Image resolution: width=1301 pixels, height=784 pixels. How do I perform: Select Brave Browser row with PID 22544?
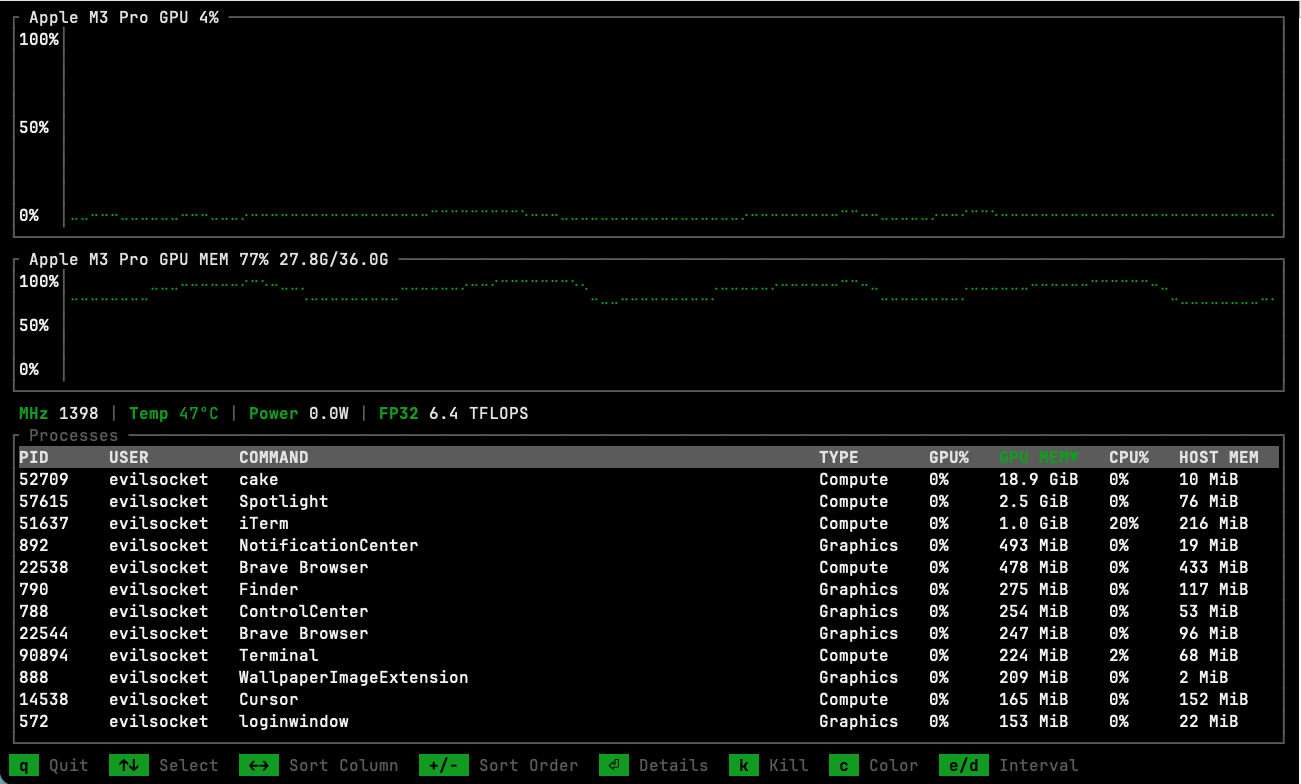(649, 633)
